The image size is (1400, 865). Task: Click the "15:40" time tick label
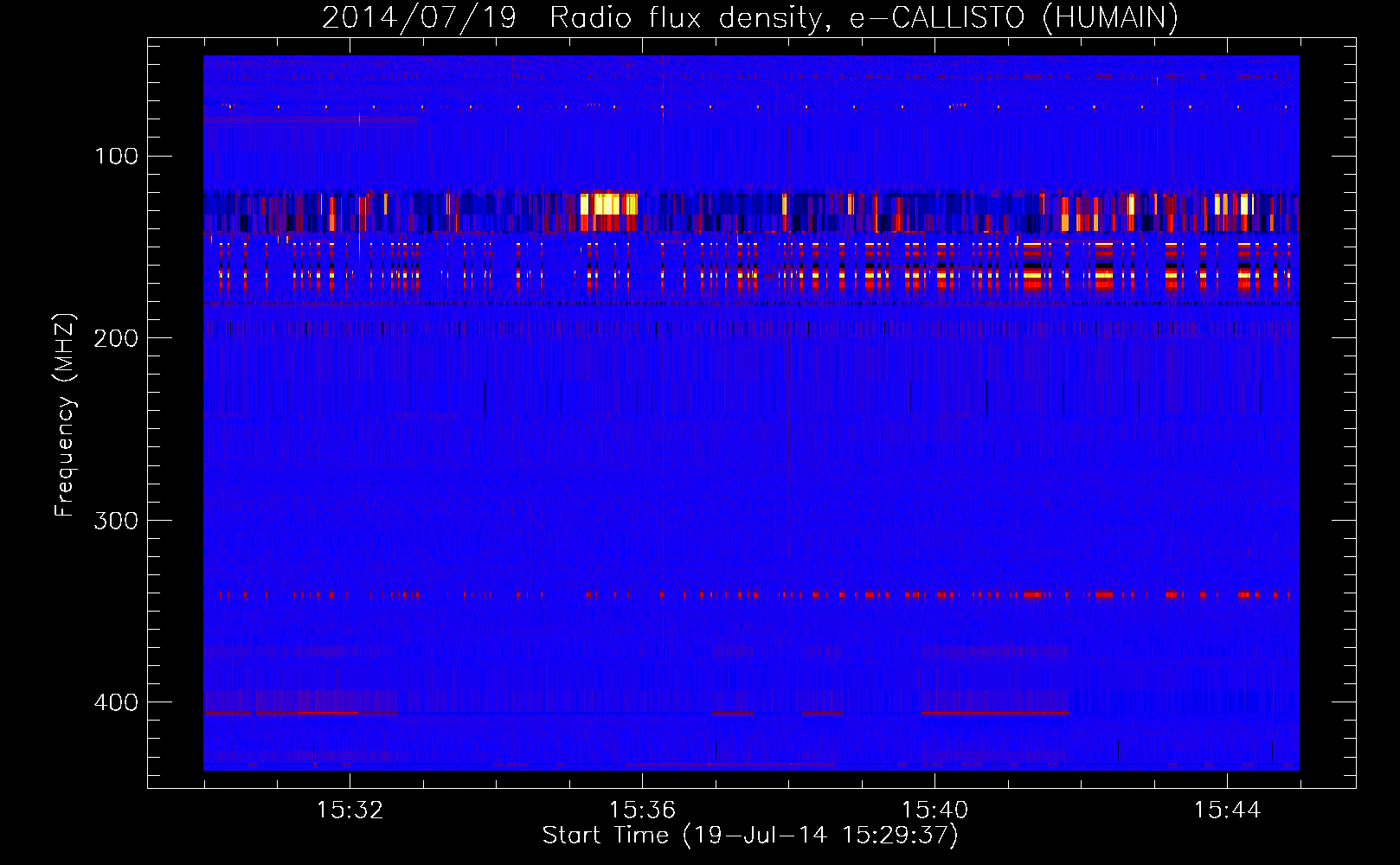pyautogui.click(x=934, y=811)
